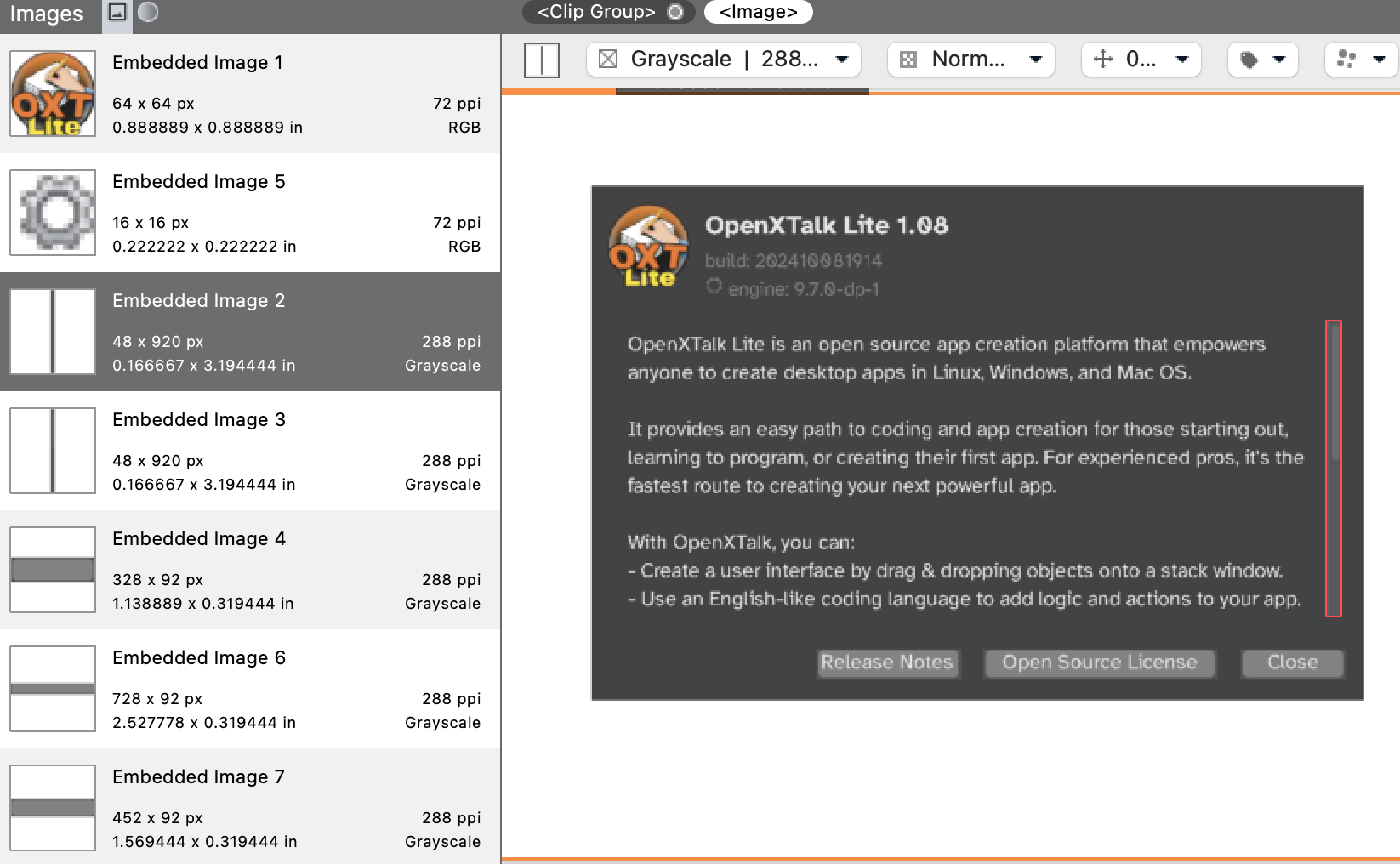The height and width of the screenshot is (864, 1400).
Task: Select Embedded Image 1 thumbnail
Action: point(53,94)
